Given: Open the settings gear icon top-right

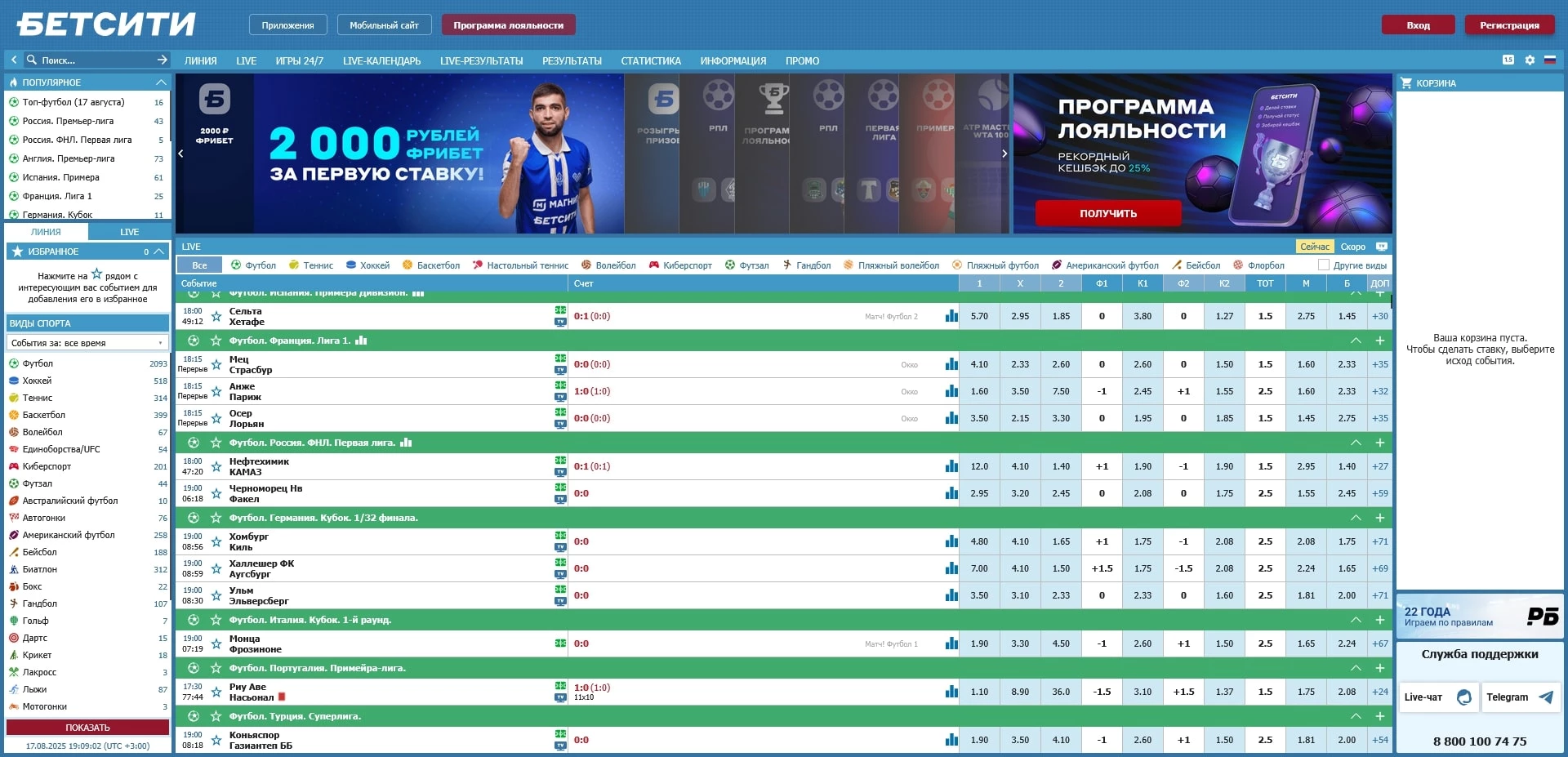Looking at the screenshot, I should tap(1530, 60).
